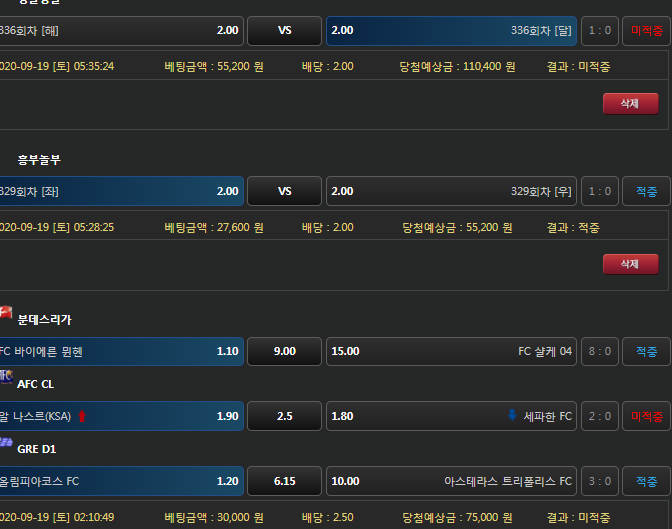This screenshot has height=529, width=672.
Task: Delete the 336회차 bet with 삭제 button
Action: pyautogui.click(x=630, y=103)
